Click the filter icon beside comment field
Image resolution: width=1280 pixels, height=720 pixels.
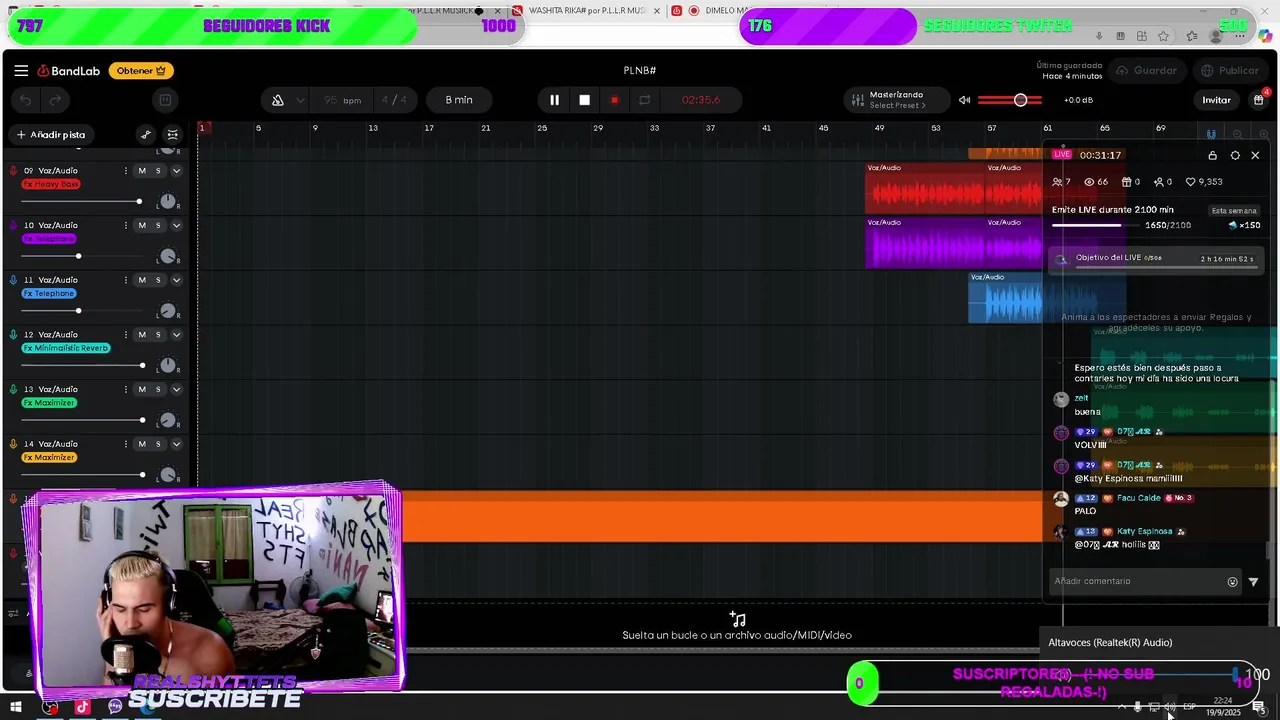pos(1253,582)
